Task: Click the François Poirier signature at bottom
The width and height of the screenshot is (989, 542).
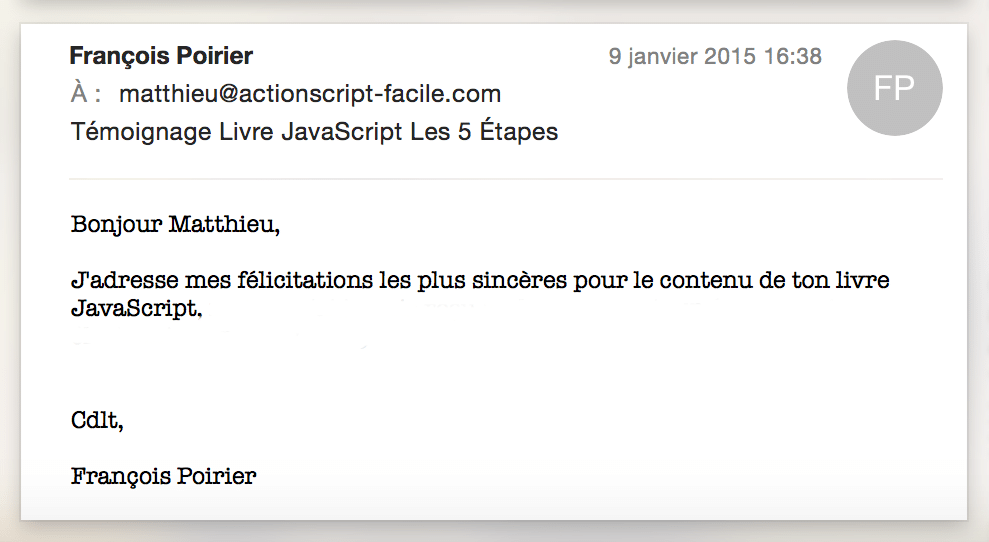Action: (163, 476)
